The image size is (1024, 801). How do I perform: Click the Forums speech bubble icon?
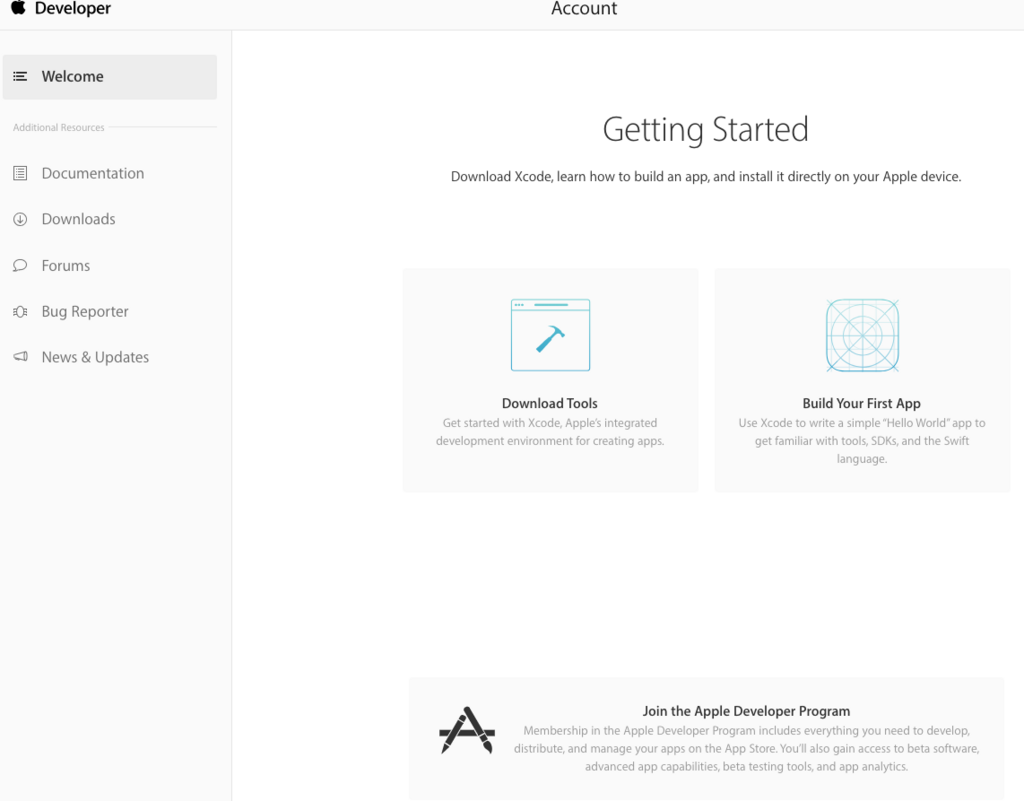pyautogui.click(x=20, y=265)
